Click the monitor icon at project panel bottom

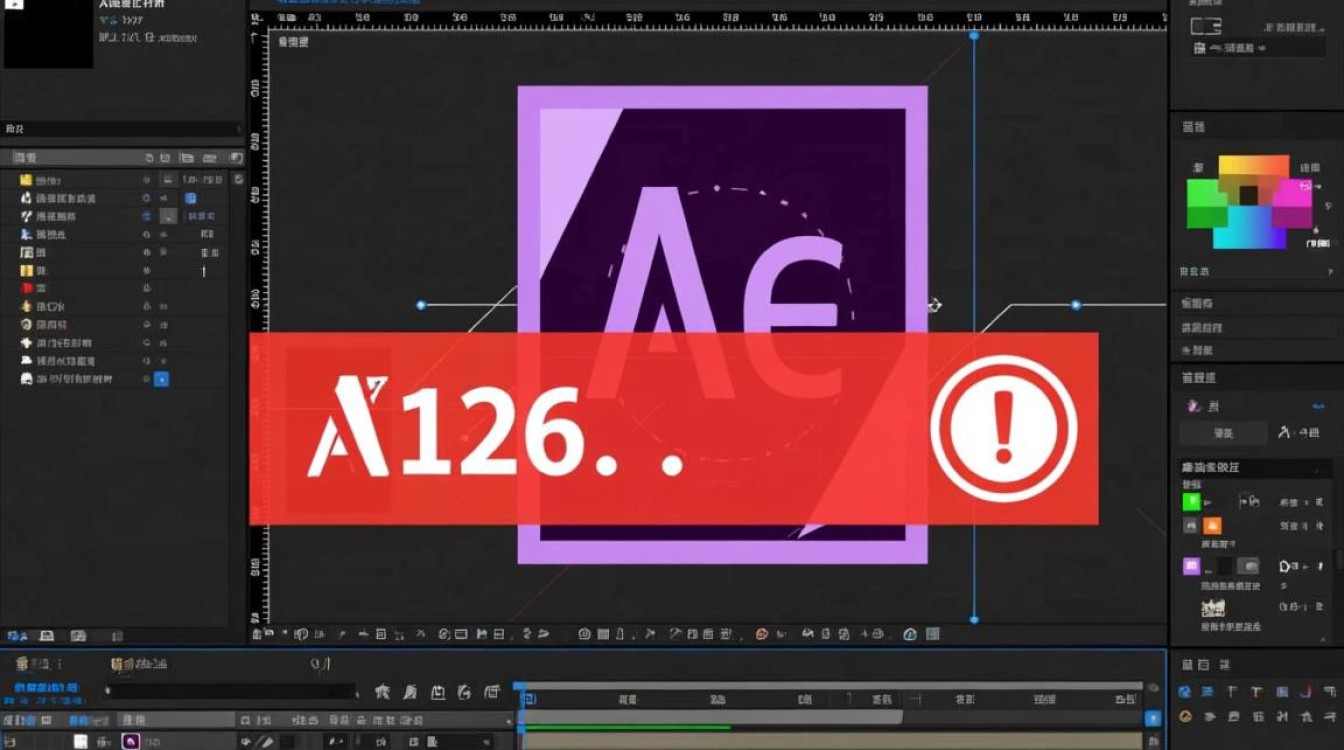(46, 636)
